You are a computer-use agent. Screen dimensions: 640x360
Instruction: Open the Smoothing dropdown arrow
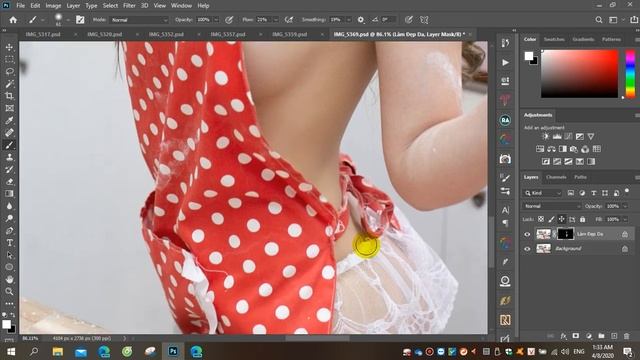[349, 20]
